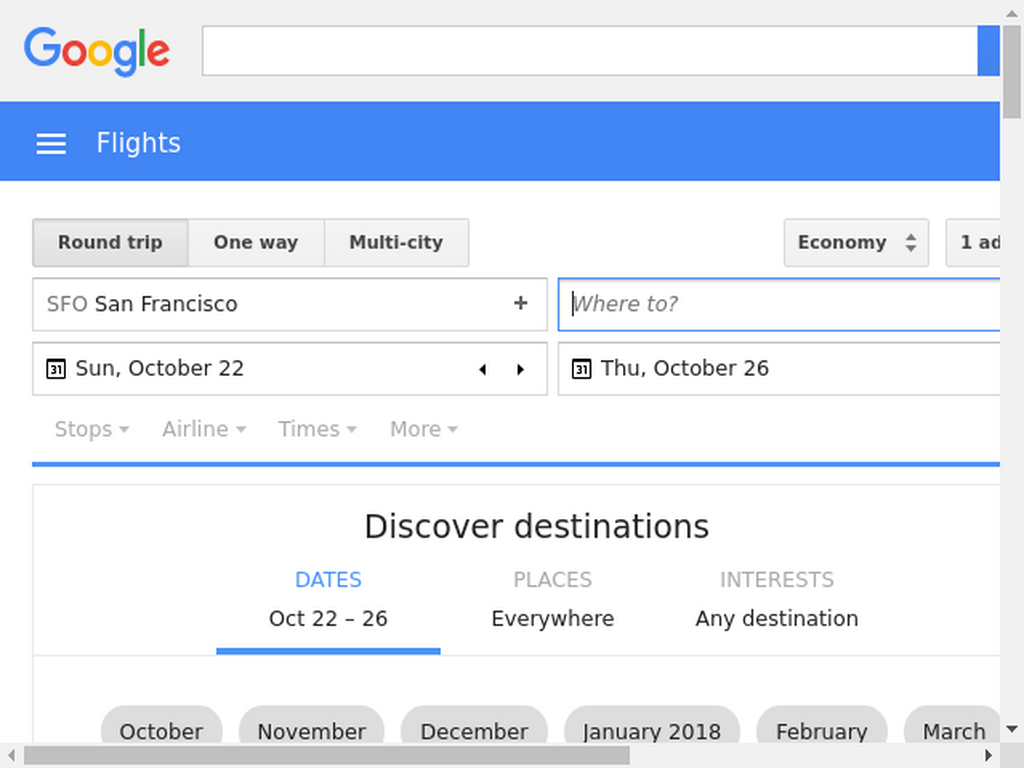Viewport: 1024px width, 768px height.
Task: Switch to INTERESTS tab
Action: point(776,600)
